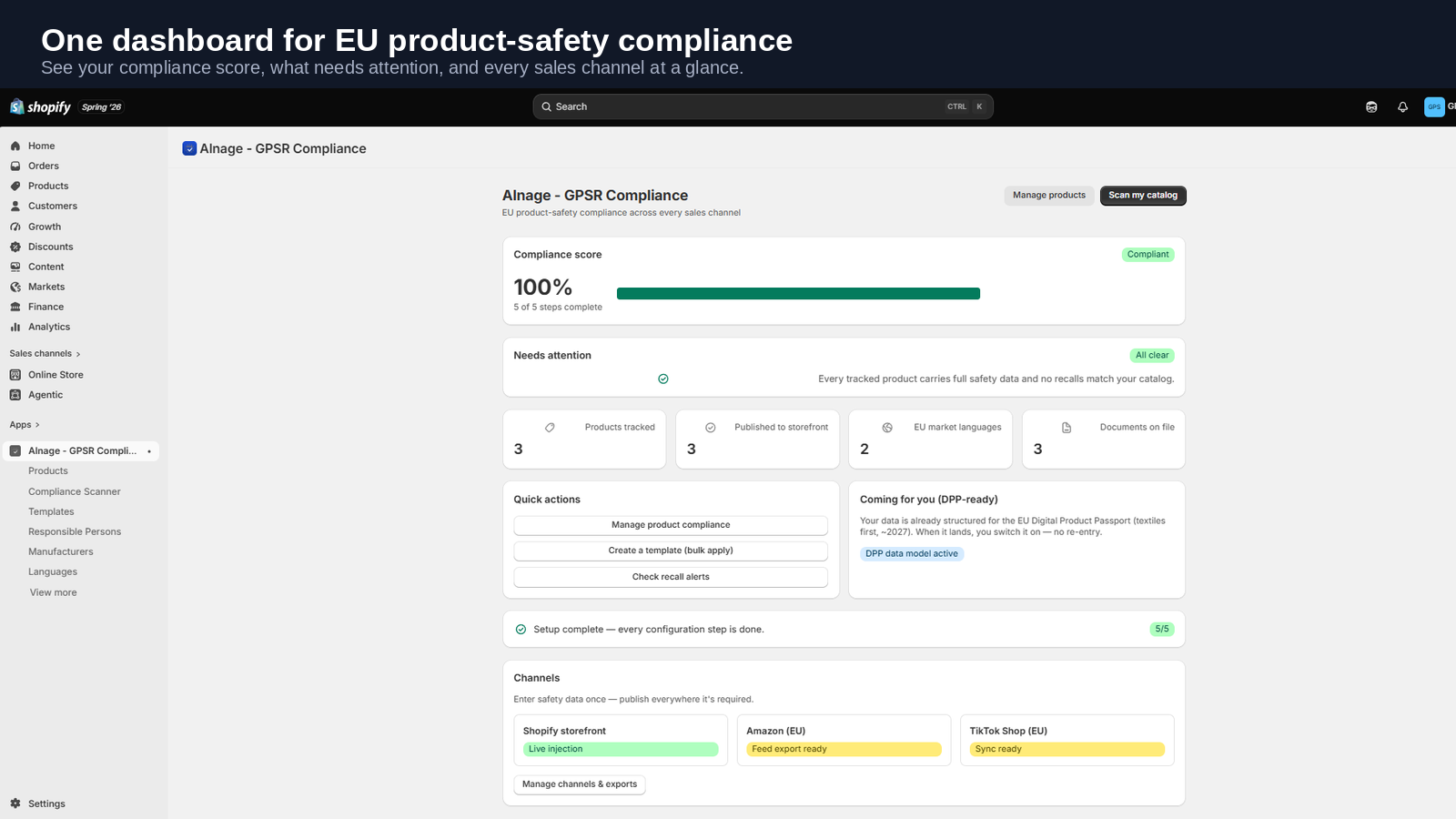Image resolution: width=1456 pixels, height=819 pixels.
Task: Open Discounts via the percent badge icon
Action: tap(15, 247)
